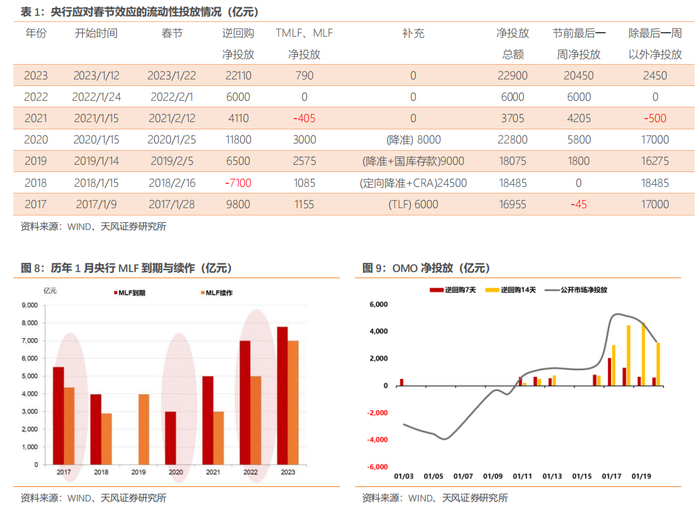
Task: Select the cell (降准) 8000
Action: [413, 140]
